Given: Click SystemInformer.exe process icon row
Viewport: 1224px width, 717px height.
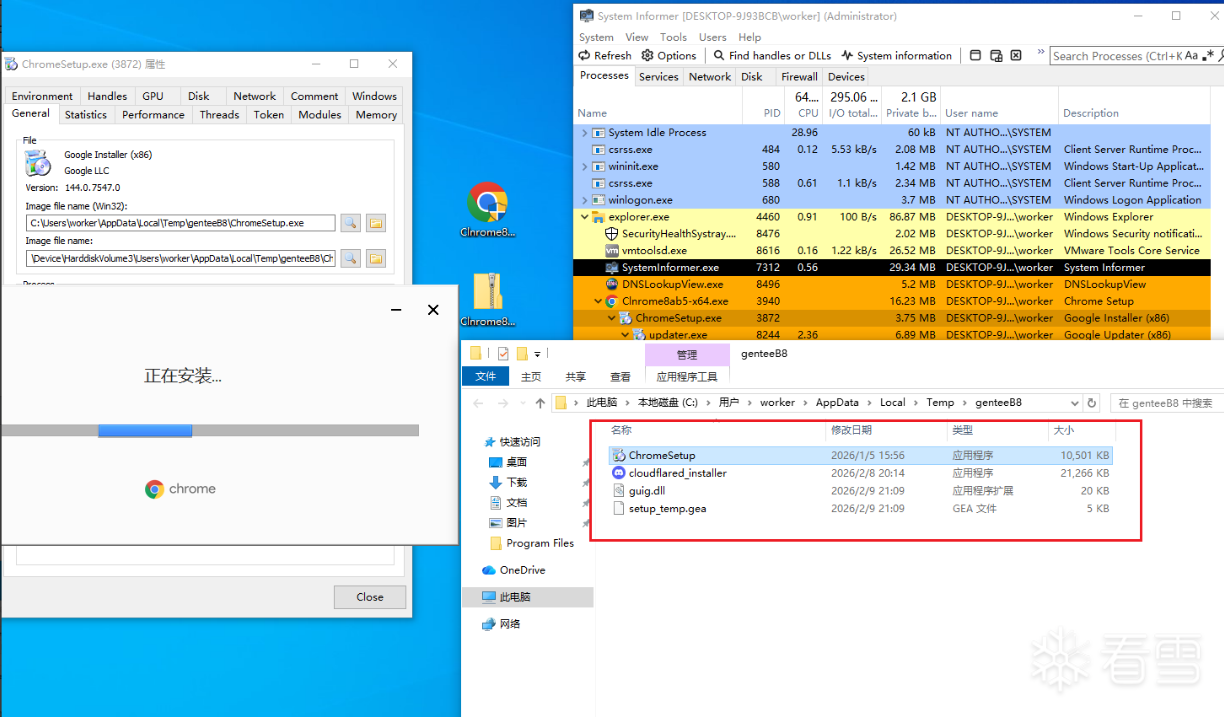Looking at the screenshot, I should point(613,268).
